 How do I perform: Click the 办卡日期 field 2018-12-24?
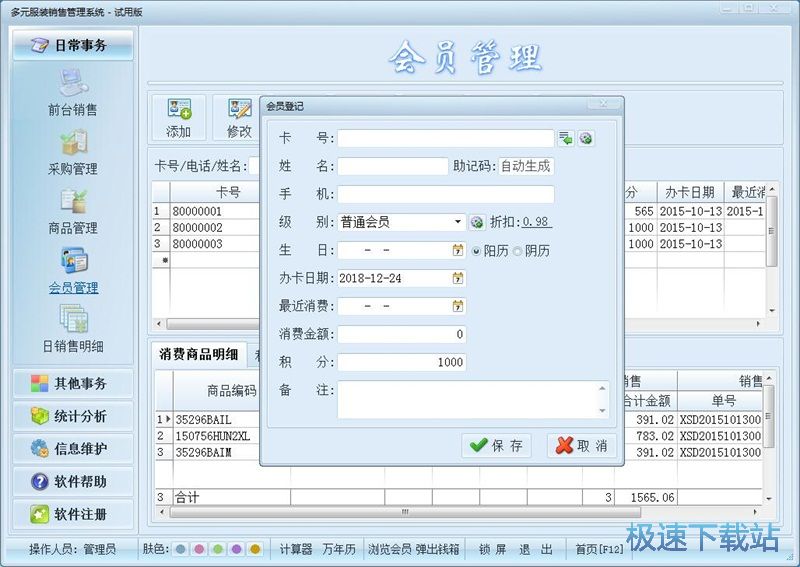(402, 278)
